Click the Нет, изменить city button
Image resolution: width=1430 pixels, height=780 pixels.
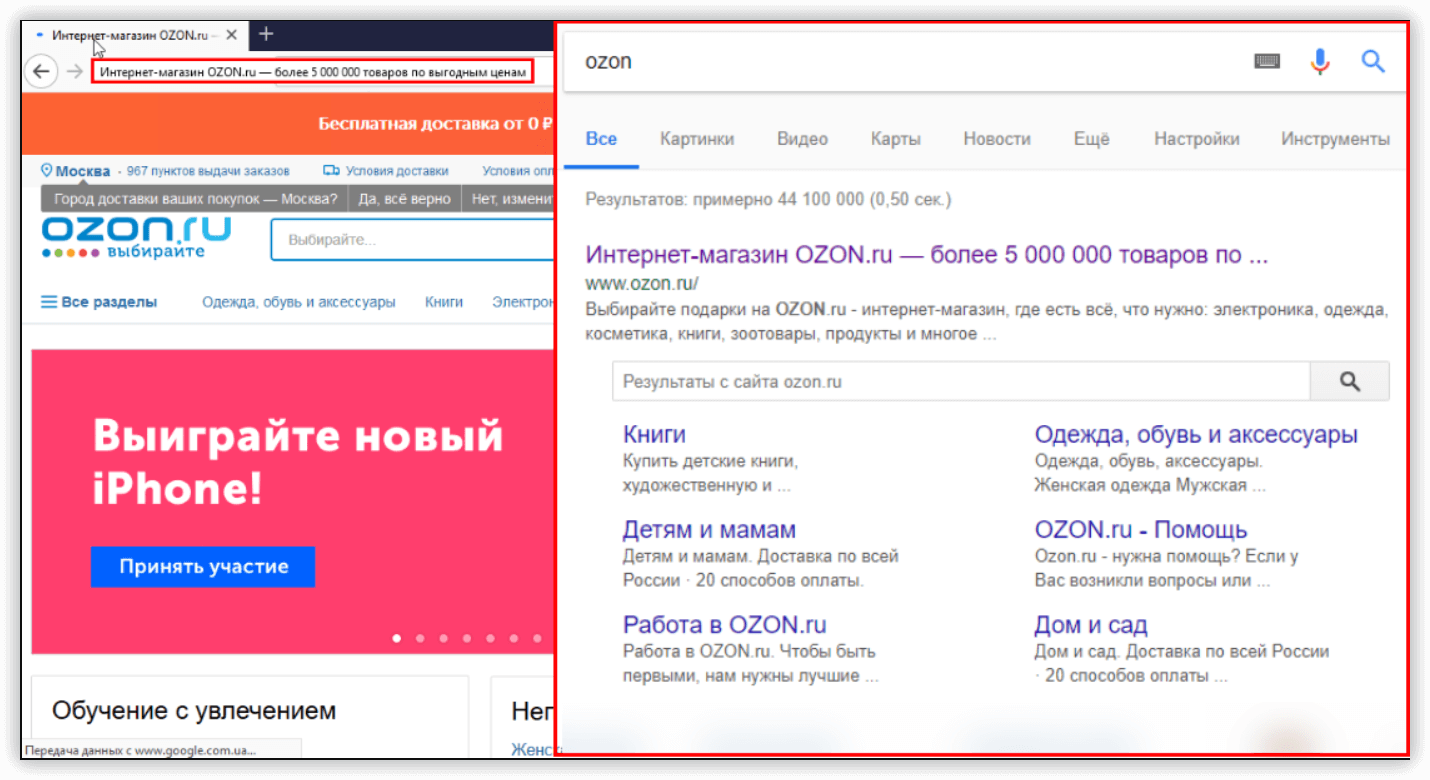[508, 199]
